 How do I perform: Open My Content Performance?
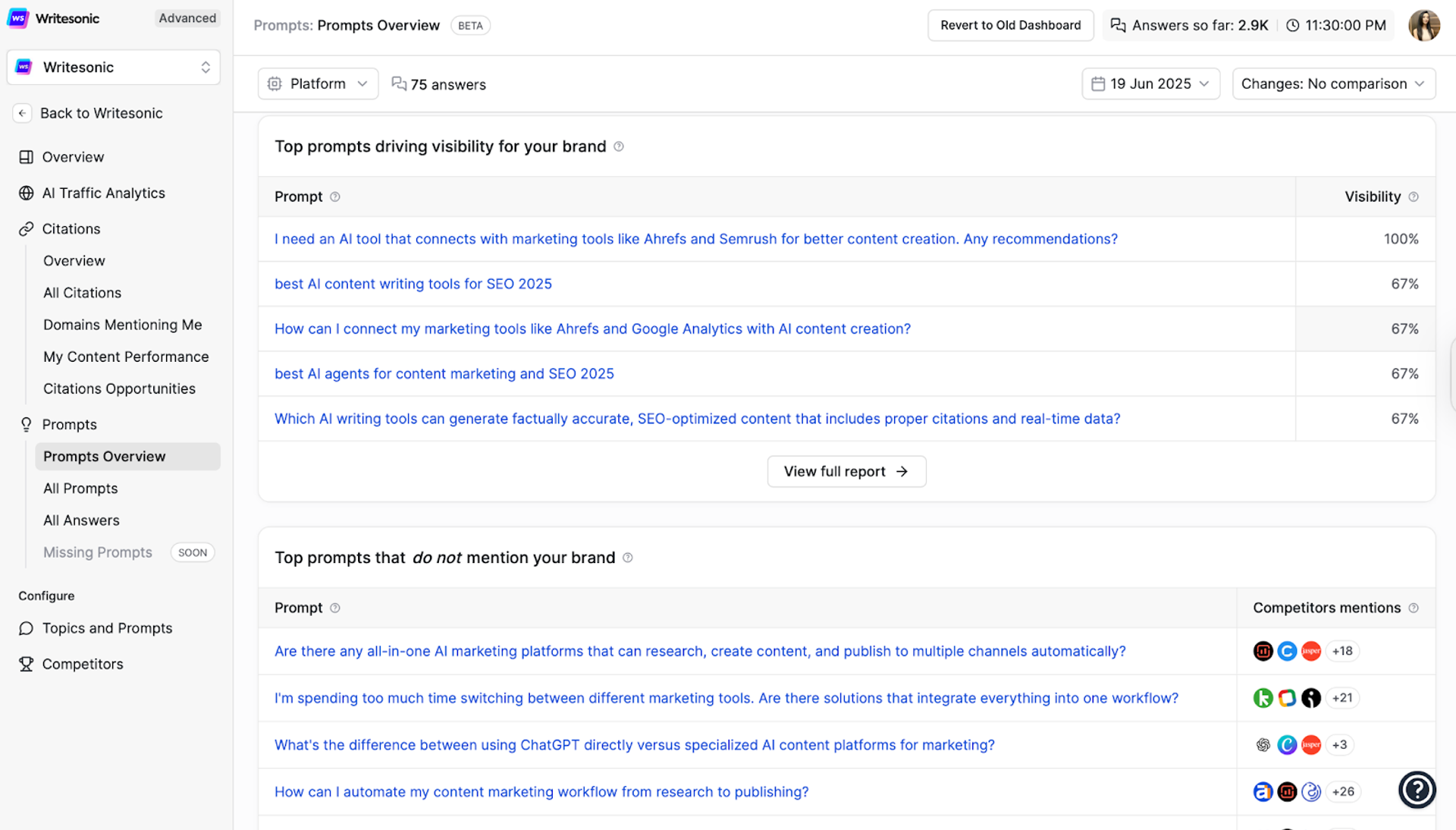126,357
